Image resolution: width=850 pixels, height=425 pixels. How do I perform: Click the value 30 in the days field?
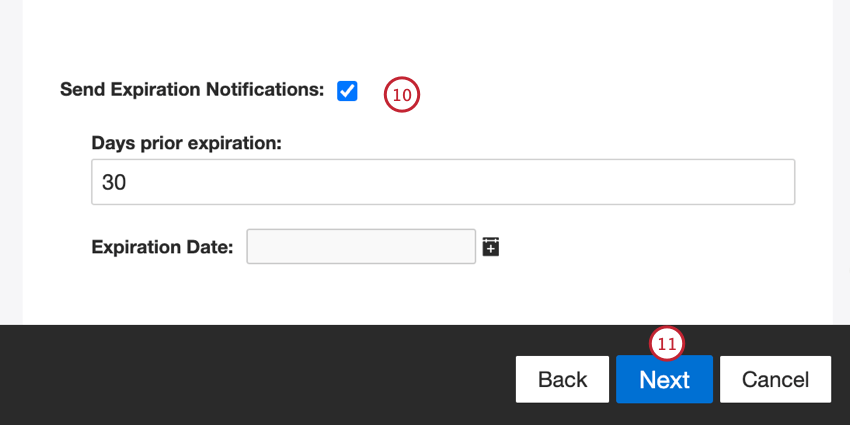tap(114, 183)
